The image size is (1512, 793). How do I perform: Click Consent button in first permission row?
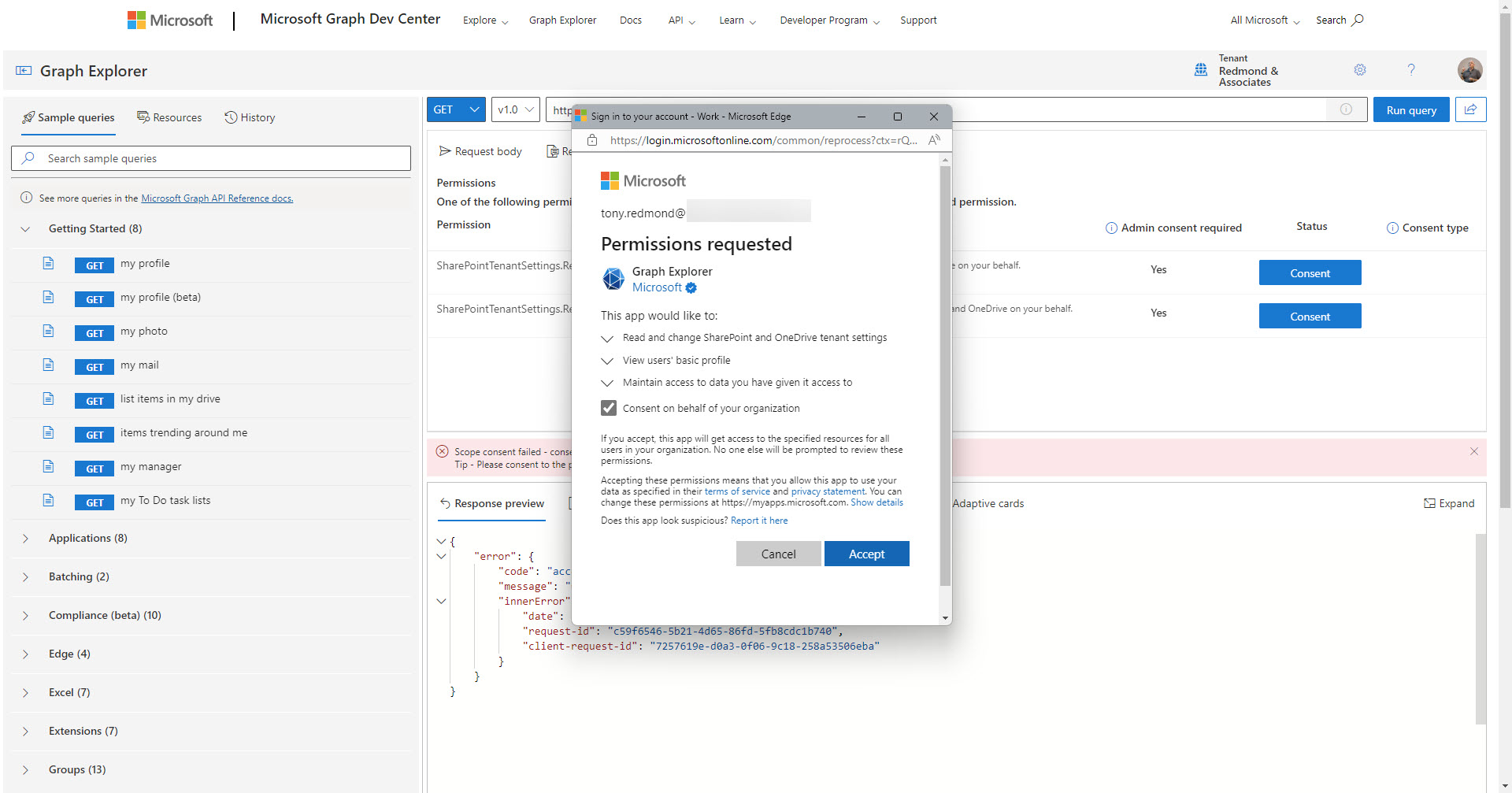click(1310, 272)
